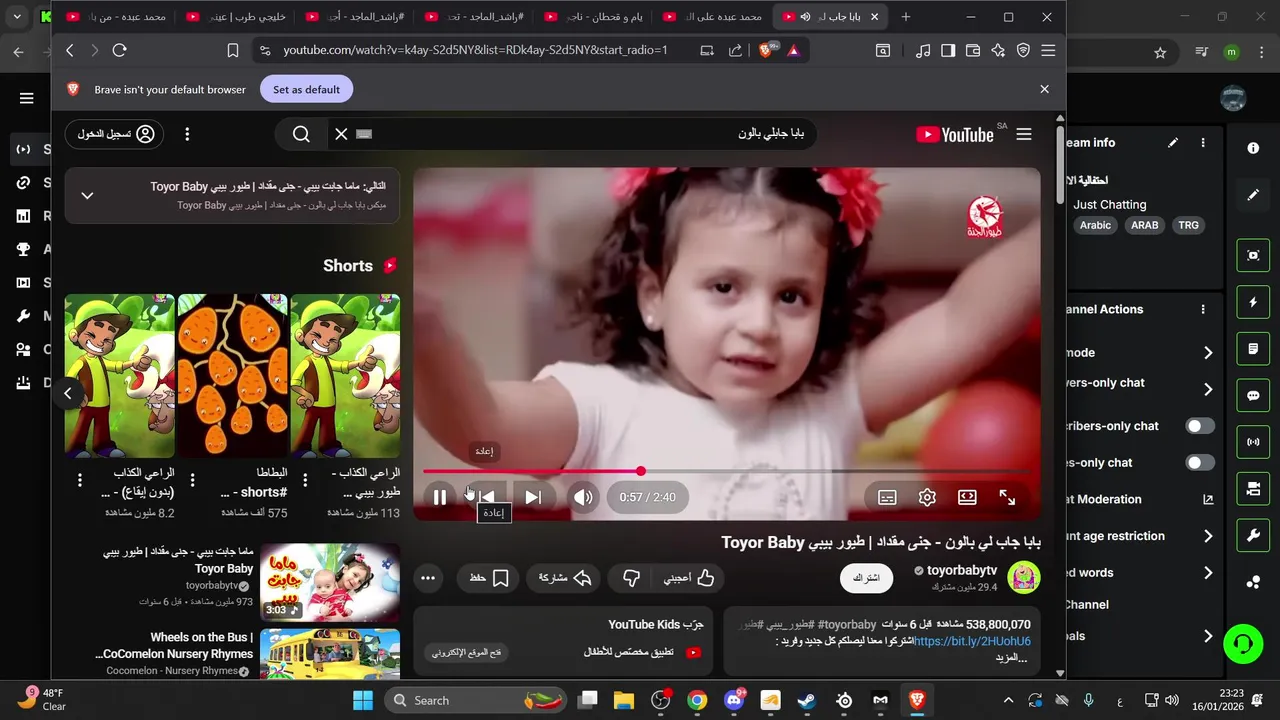Screen dimensions: 1280x720
Task: Click Set as default for Brave
Action: tap(306, 89)
